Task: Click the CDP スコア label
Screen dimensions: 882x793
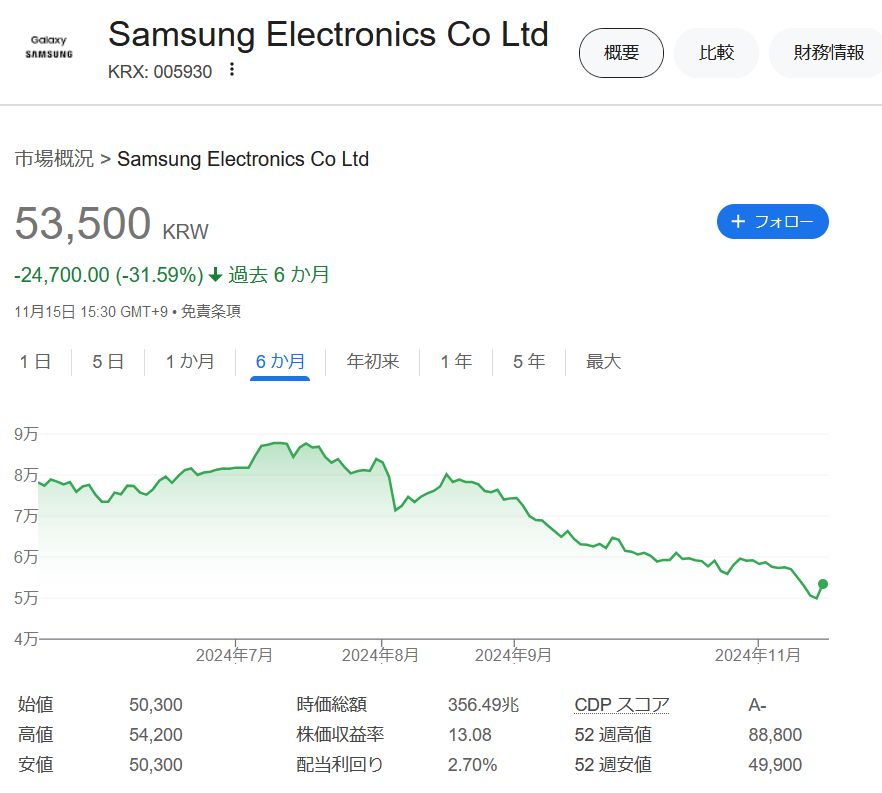Action: pos(621,705)
